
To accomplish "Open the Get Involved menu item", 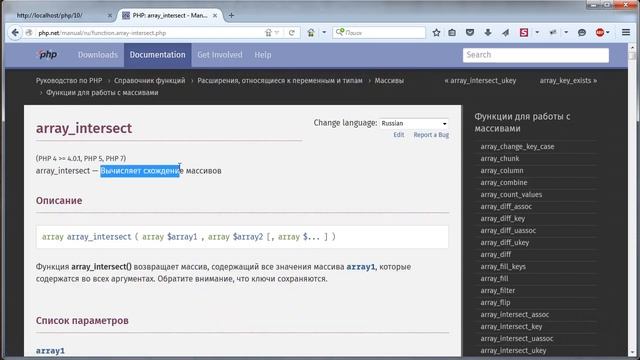I will 220,55.
